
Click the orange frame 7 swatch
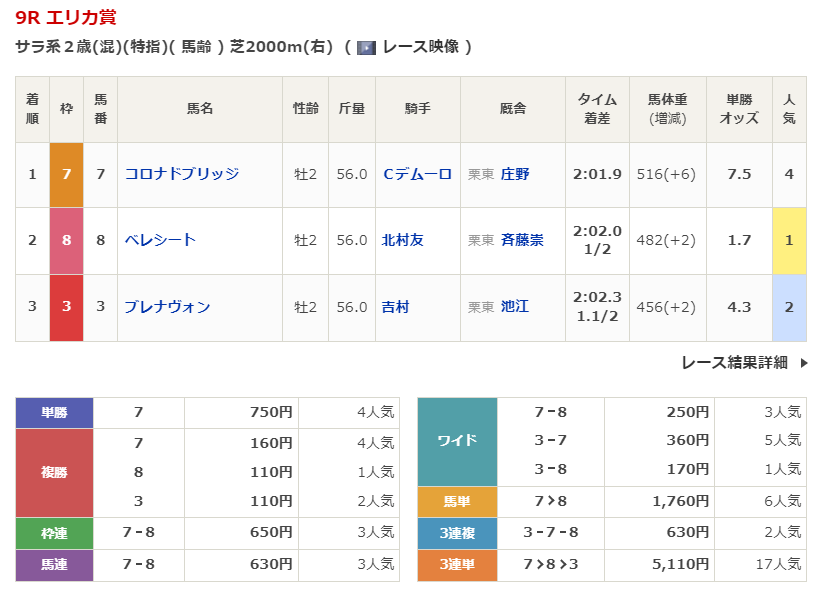point(66,174)
